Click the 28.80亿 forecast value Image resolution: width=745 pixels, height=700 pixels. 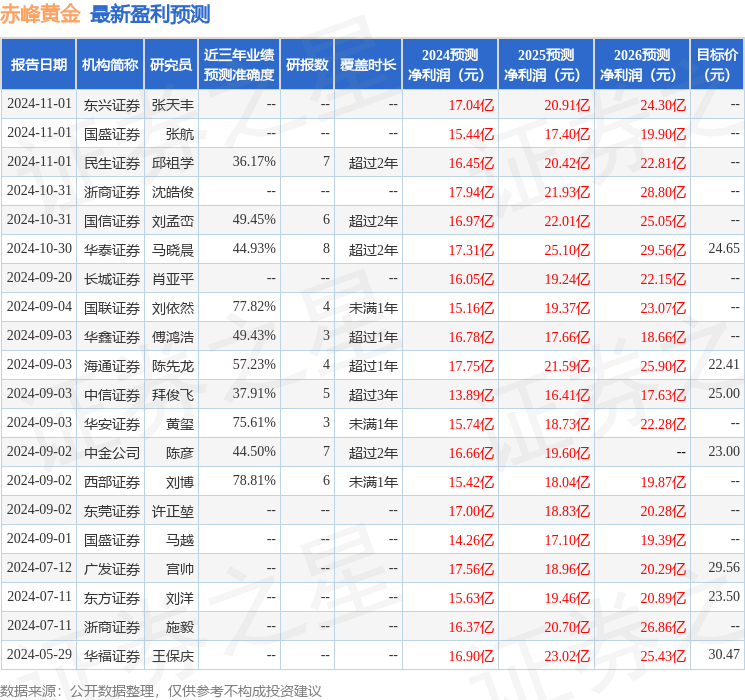pyautogui.click(x=663, y=192)
